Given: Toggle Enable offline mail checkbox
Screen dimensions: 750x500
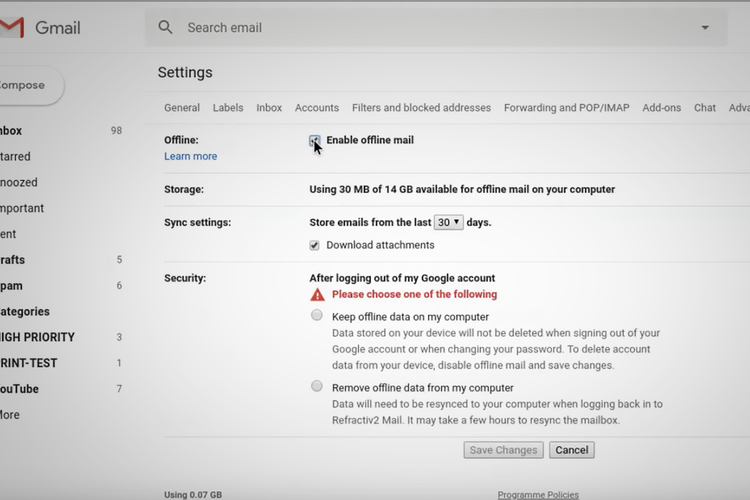Looking at the screenshot, I should click(x=314, y=140).
